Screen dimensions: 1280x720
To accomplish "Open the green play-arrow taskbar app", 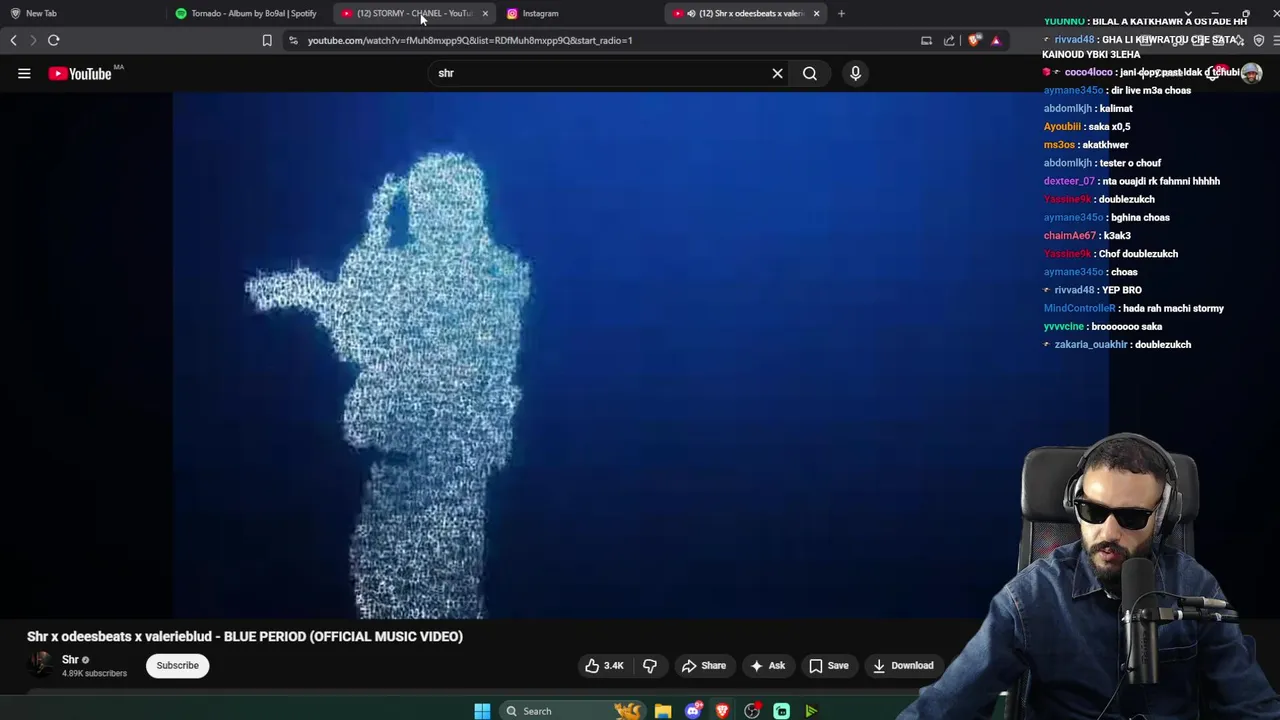I will pos(811,711).
